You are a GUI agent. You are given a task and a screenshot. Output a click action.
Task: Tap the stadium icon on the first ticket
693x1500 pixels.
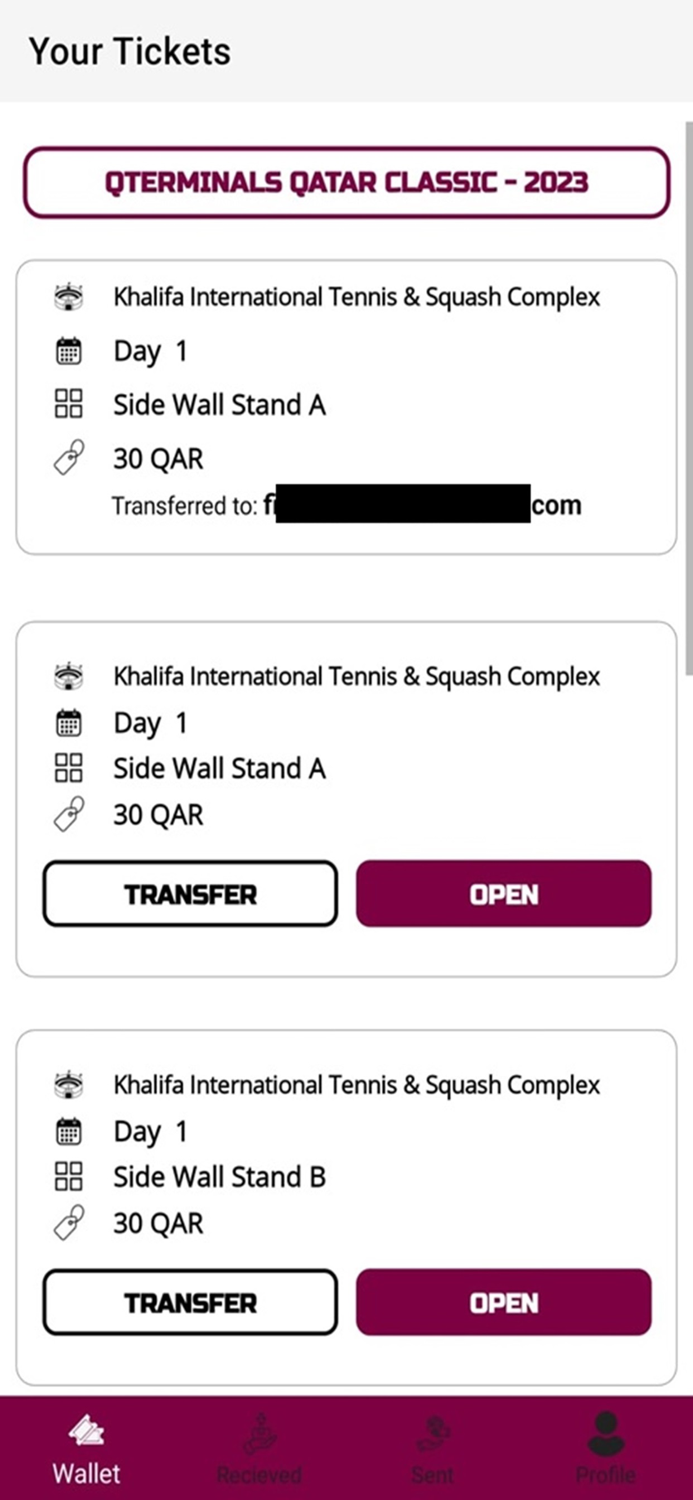click(x=68, y=296)
